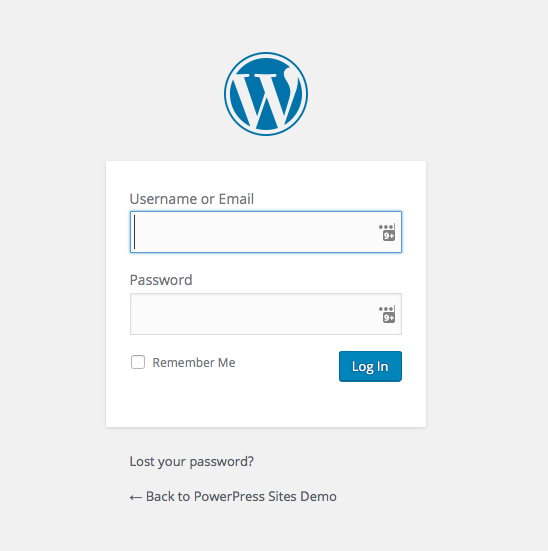The height and width of the screenshot is (551, 548).
Task: Open password manager icon in Username field
Action: [387, 232]
